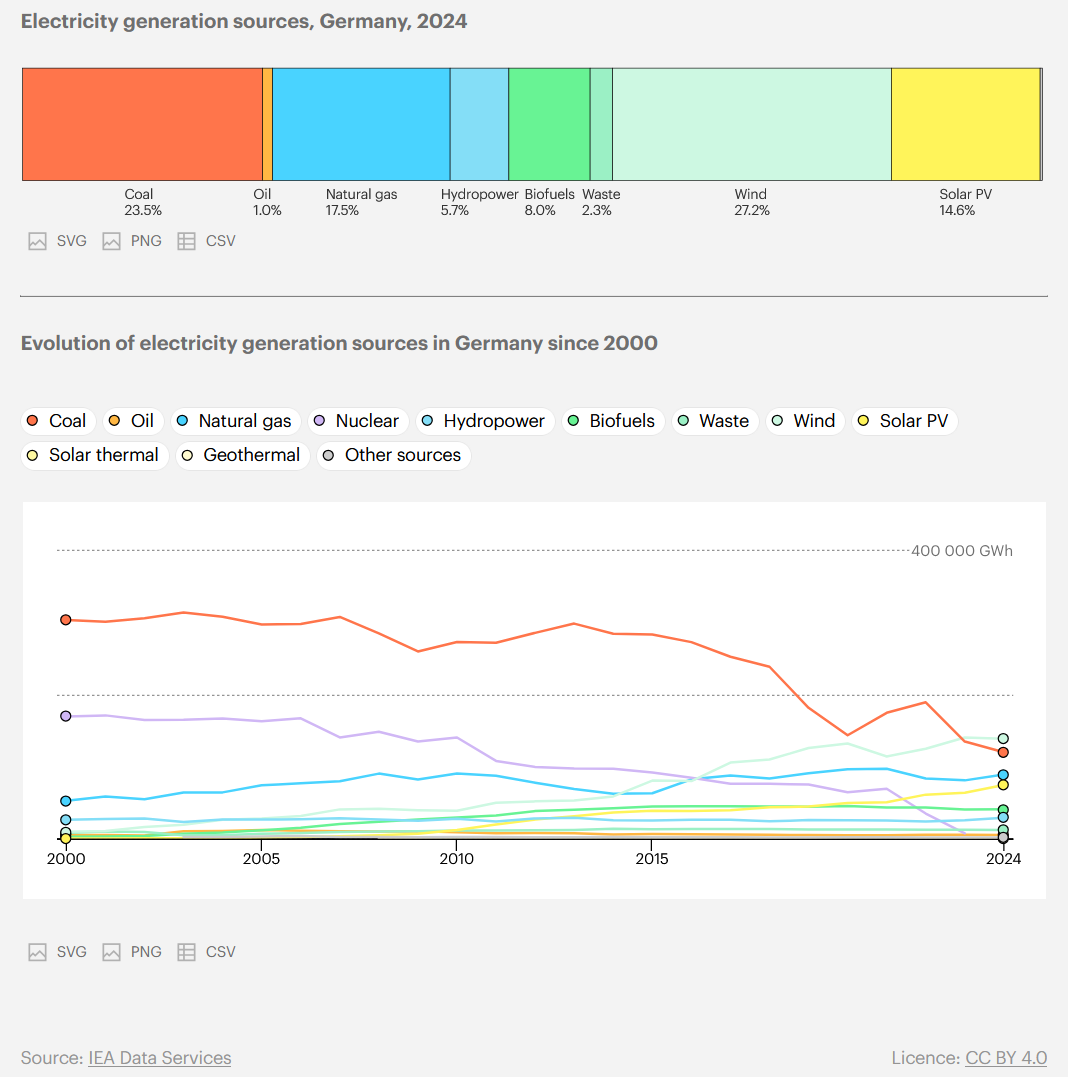The image size is (1068, 1077).
Task: Toggle the Nuclear legend series
Action: [x=356, y=421]
